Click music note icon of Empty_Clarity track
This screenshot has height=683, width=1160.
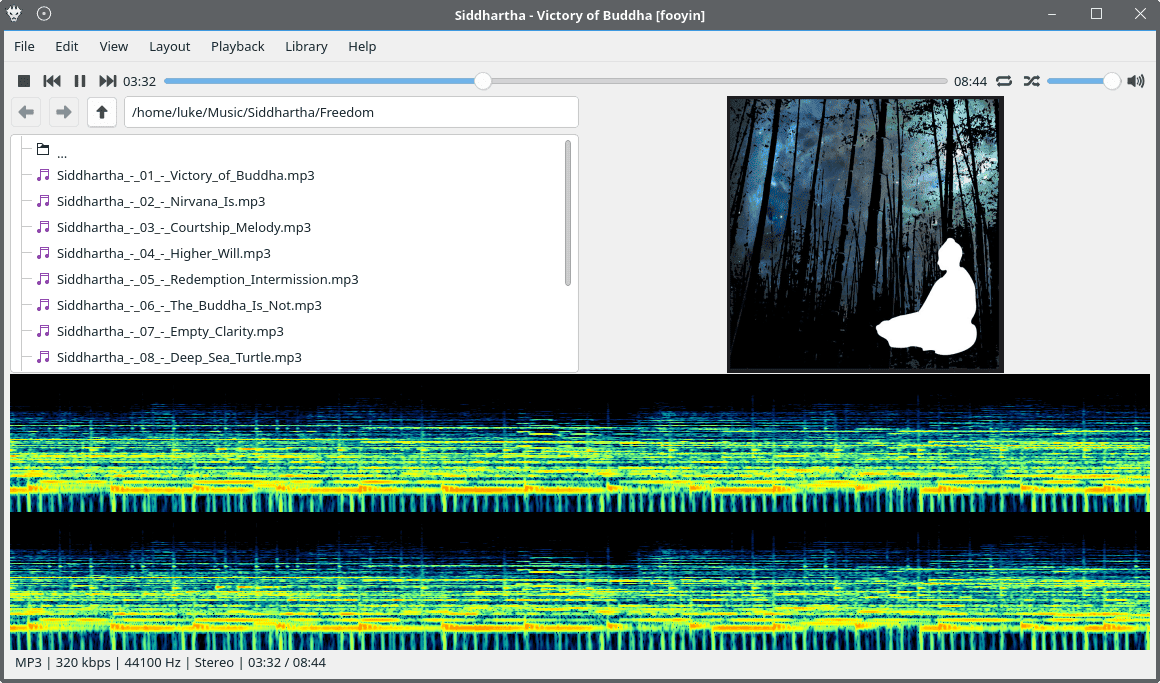(44, 330)
